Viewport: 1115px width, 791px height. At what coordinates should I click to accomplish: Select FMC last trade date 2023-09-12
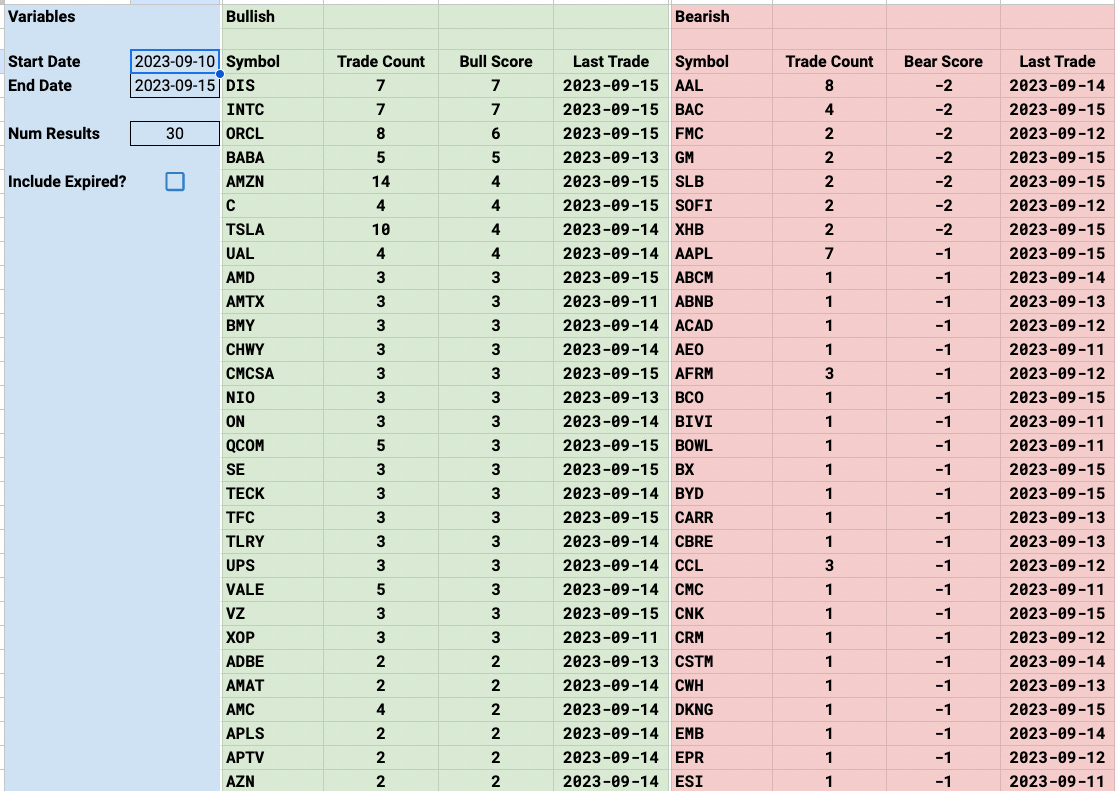coord(1057,134)
